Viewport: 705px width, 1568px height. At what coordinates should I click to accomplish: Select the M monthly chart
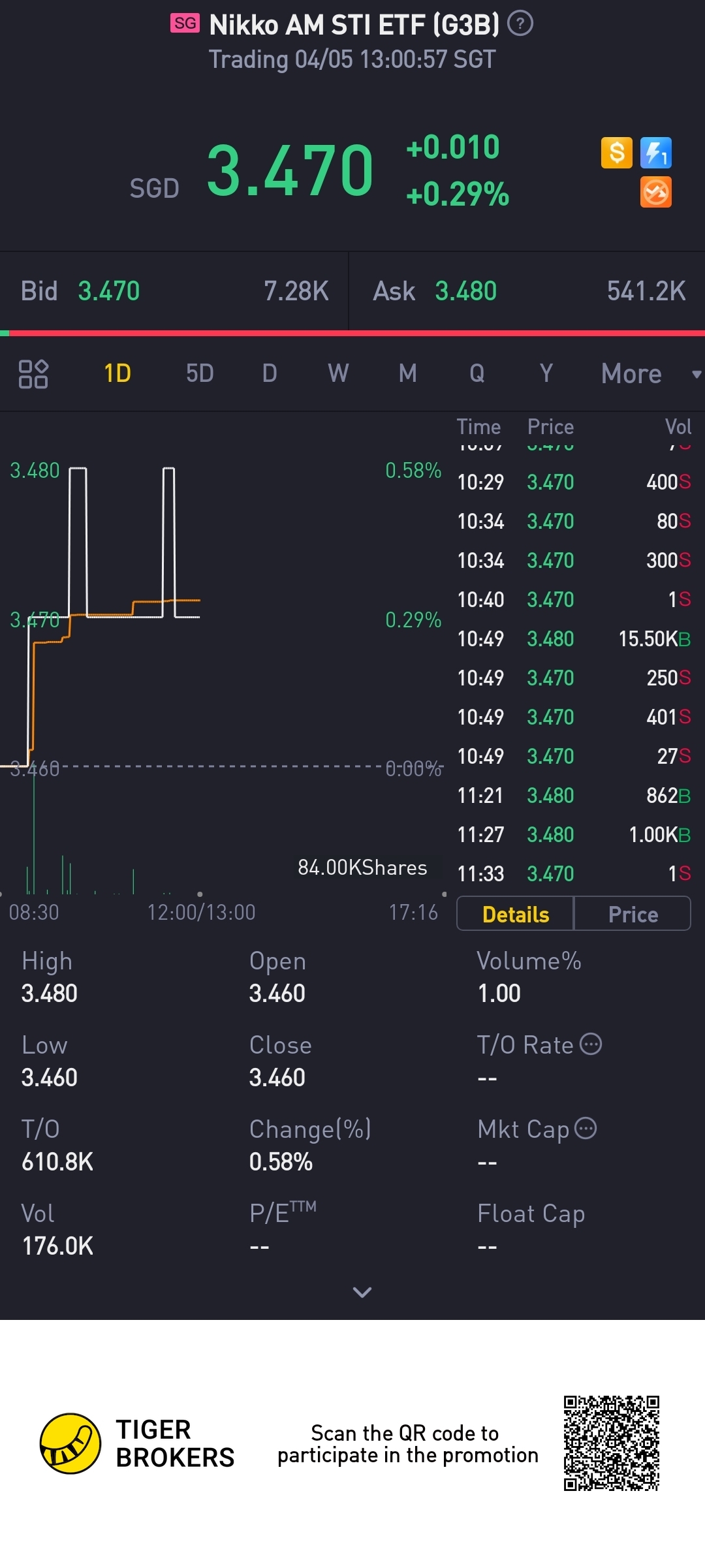(x=408, y=374)
